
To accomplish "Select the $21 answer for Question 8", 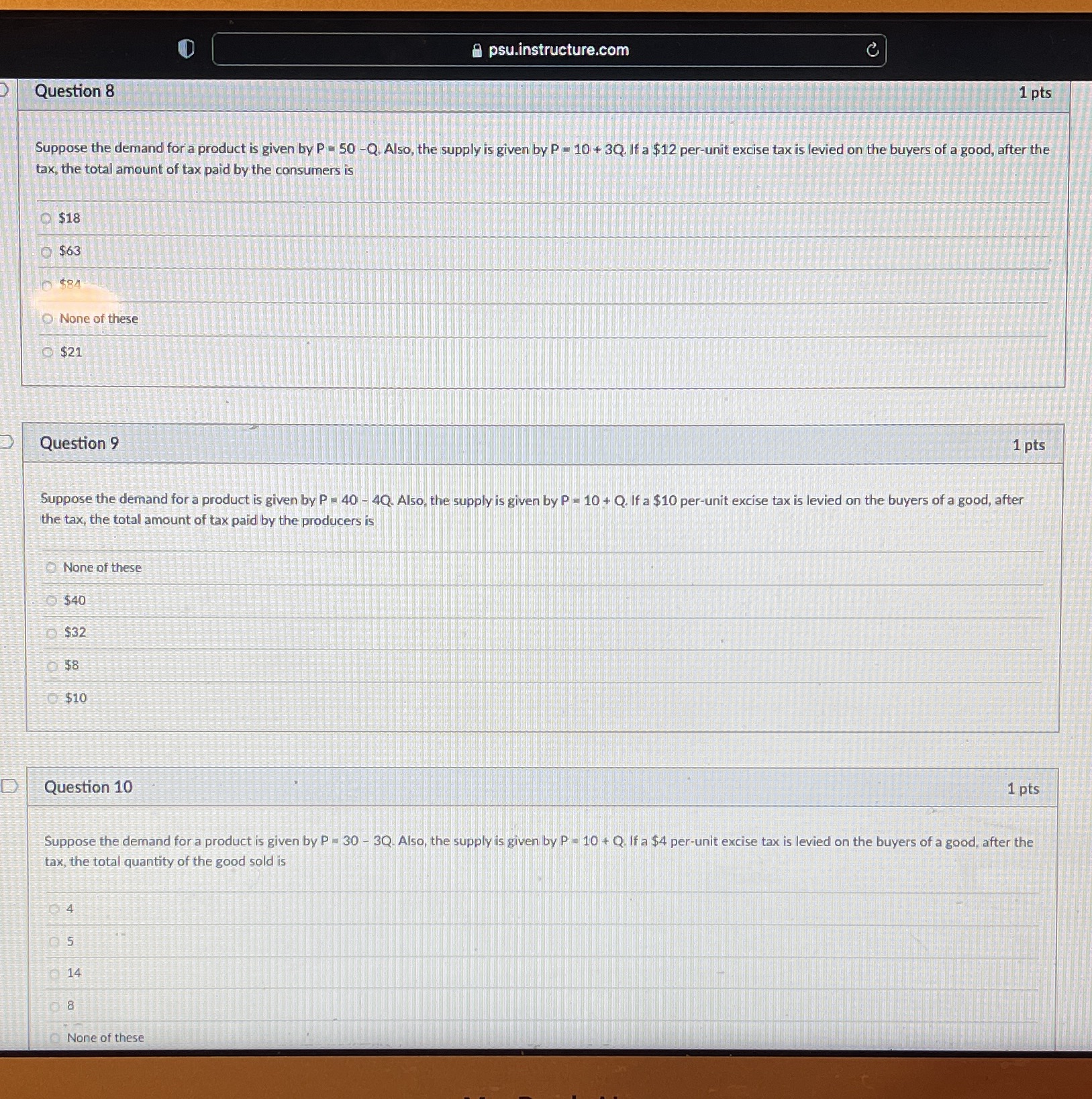I will [x=47, y=352].
